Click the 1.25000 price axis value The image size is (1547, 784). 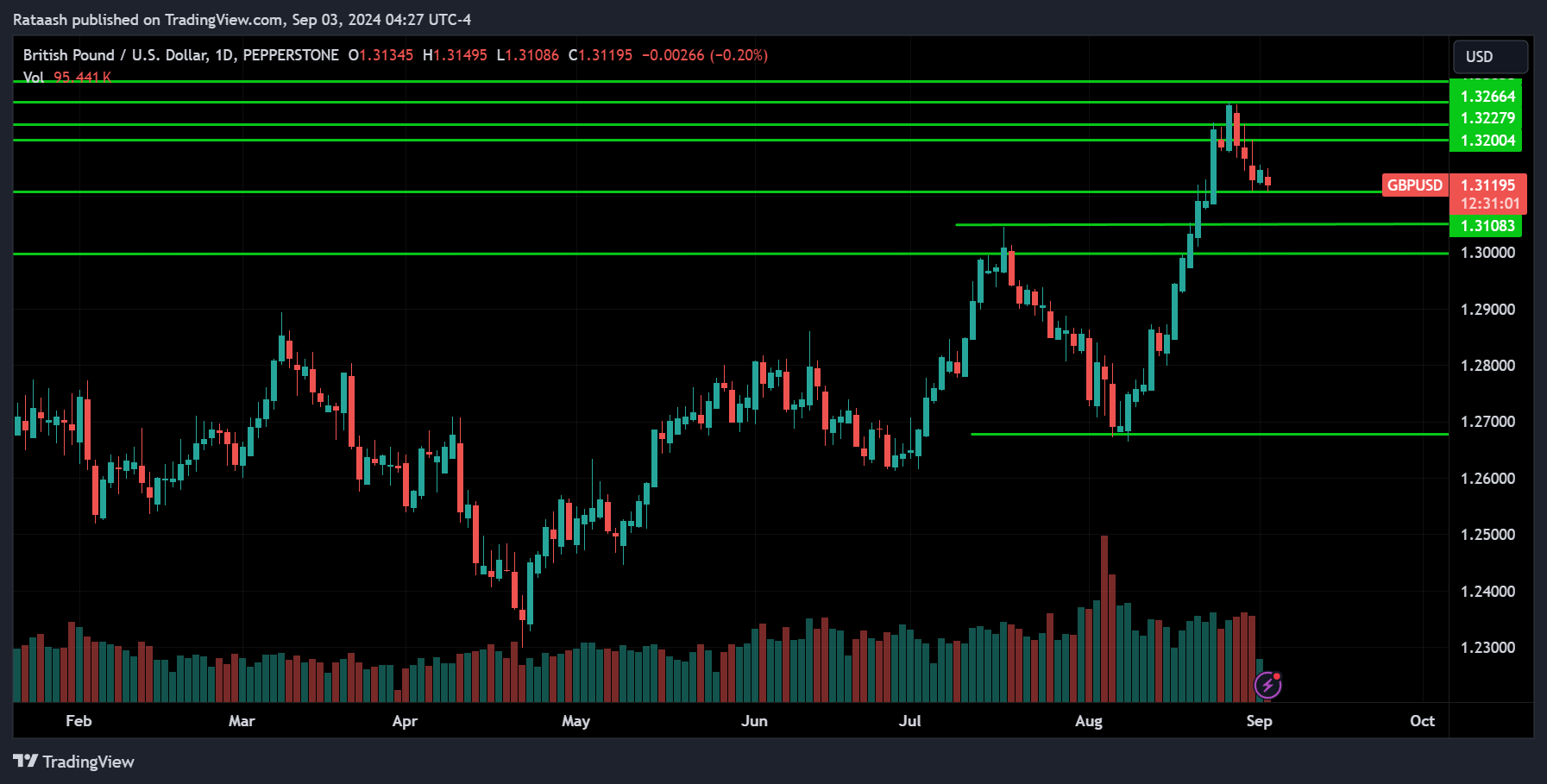click(x=1487, y=535)
